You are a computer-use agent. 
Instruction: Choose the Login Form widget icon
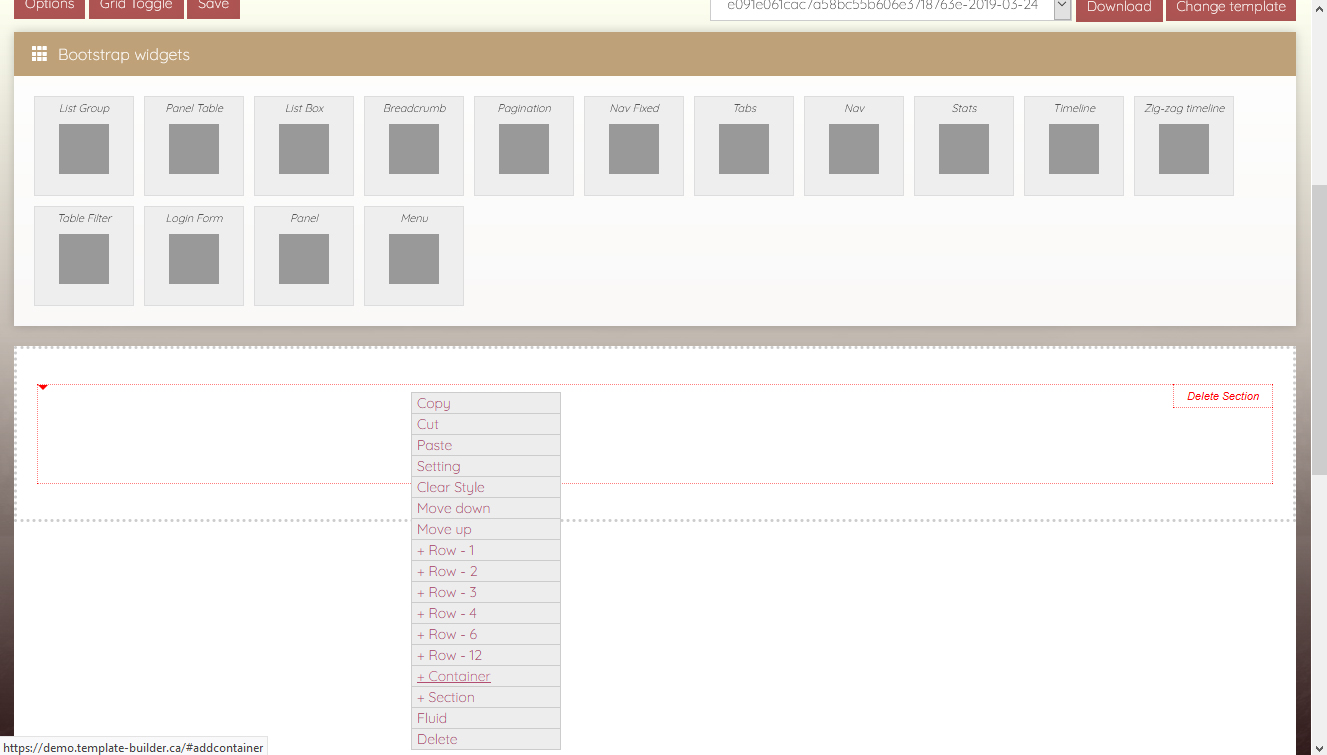[x=194, y=258]
